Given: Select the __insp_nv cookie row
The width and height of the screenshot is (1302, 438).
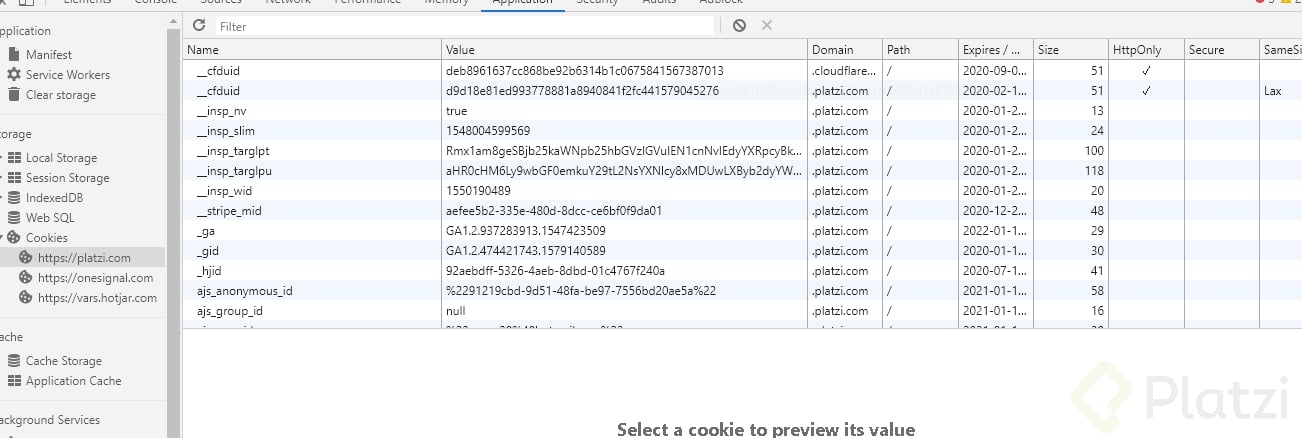Looking at the screenshot, I should coord(743,111).
